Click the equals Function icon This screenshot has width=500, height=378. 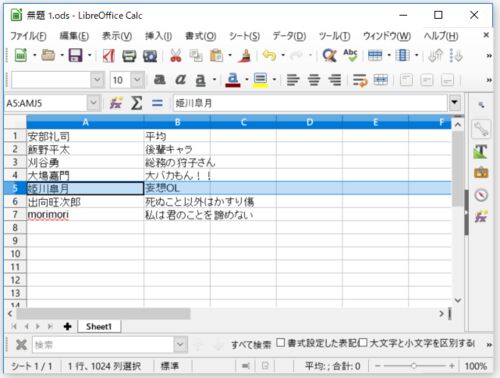click(157, 103)
